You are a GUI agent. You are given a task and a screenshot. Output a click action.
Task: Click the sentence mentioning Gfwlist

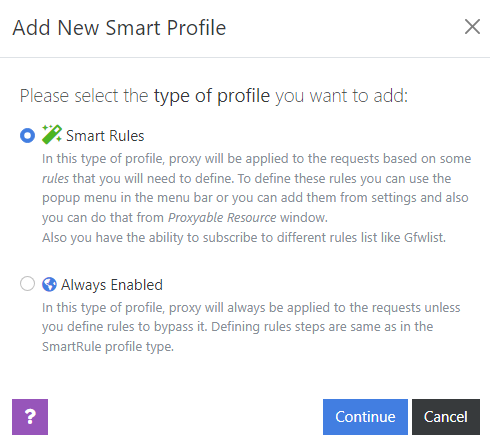(244, 238)
